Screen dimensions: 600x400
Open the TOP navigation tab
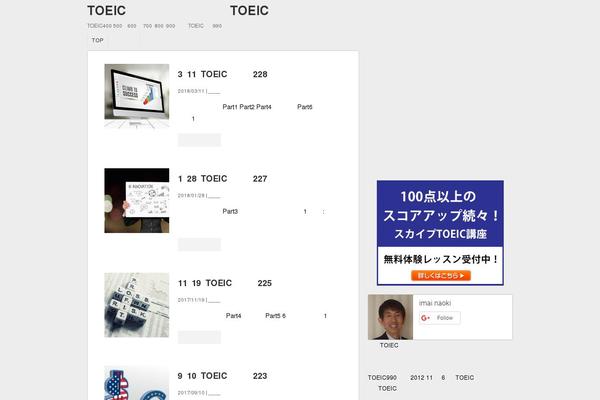click(98, 40)
